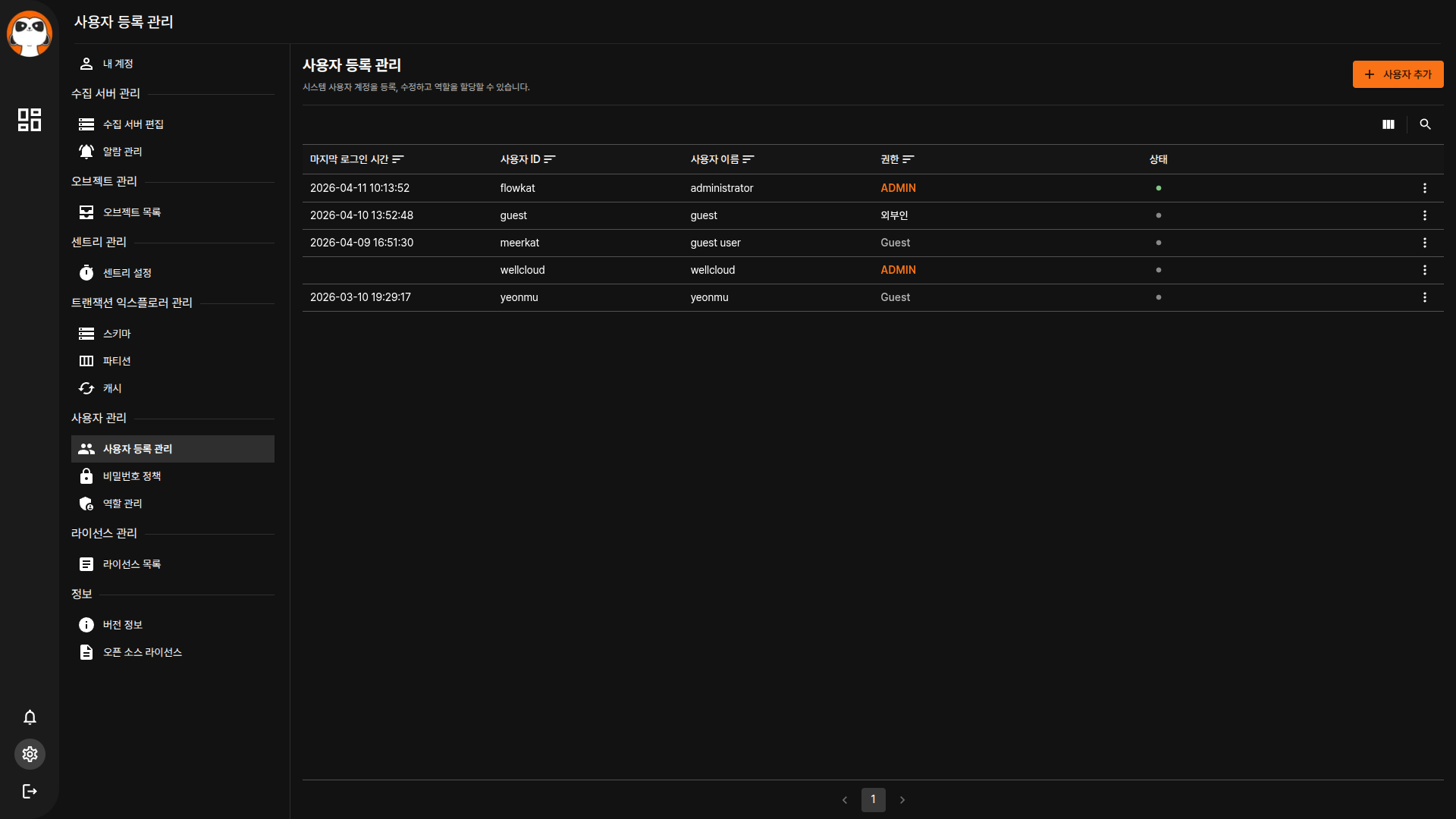Open more options for flowkat row
The image size is (1456, 819).
[x=1424, y=188]
